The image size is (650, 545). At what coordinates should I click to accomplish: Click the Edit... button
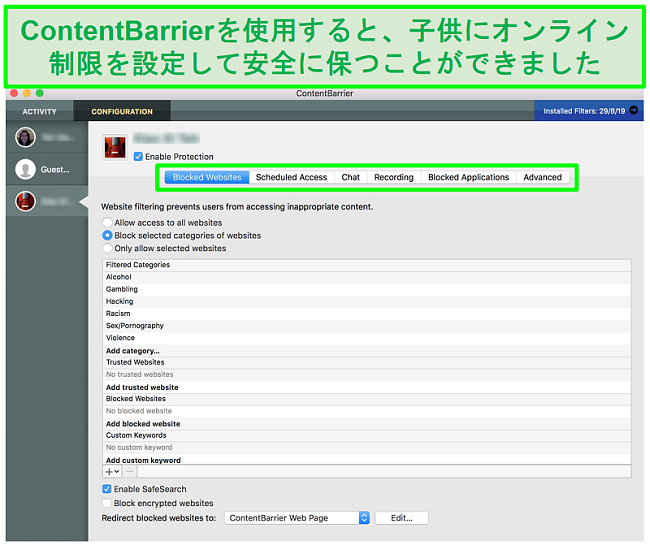[x=402, y=518]
